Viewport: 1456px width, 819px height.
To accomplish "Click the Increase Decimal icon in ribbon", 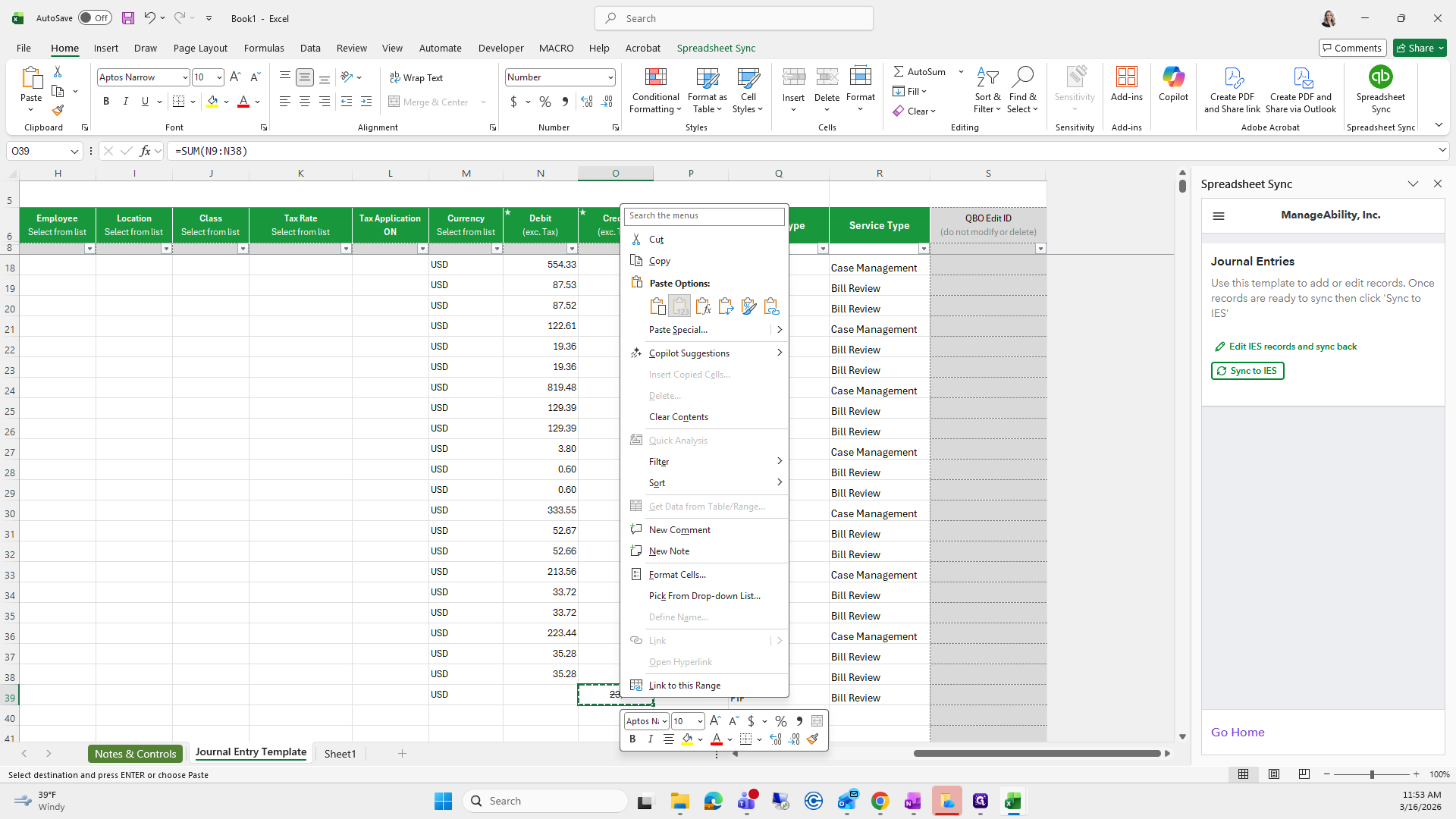I will click(586, 102).
